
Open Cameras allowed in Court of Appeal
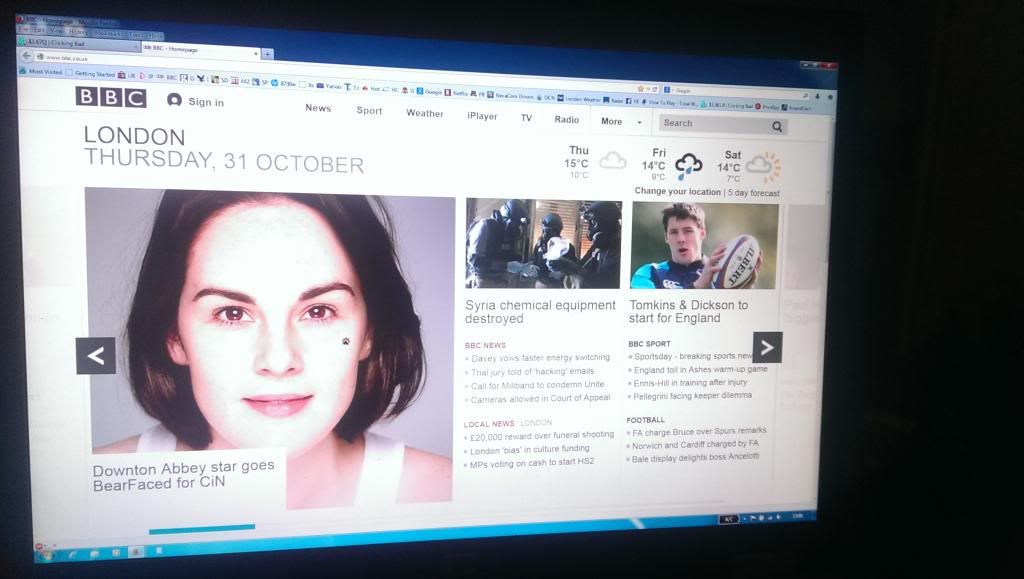[540, 398]
